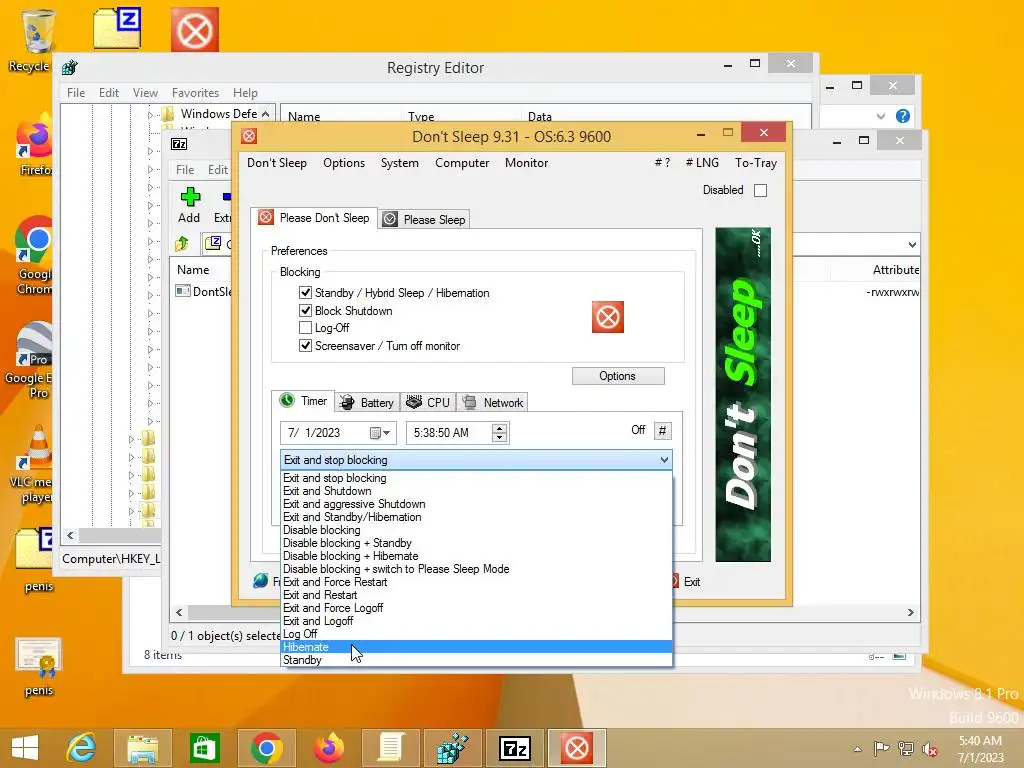Open Chrome from the taskbar

coord(266,748)
